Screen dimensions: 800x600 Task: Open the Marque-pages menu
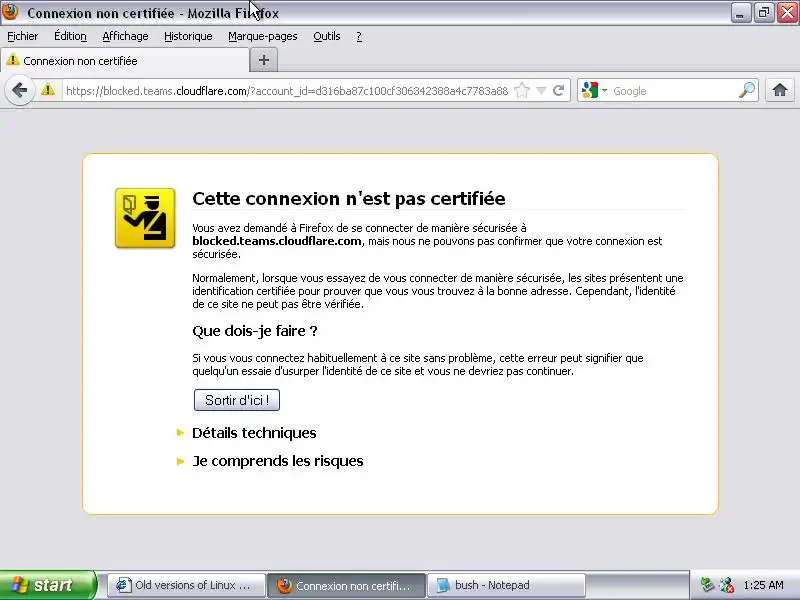point(263,36)
